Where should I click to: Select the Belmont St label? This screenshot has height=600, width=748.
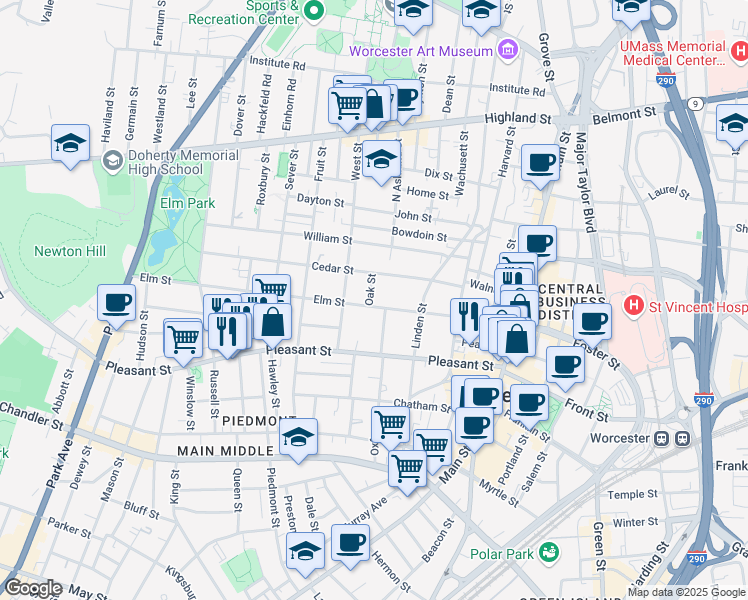pyautogui.click(x=624, y=115)
